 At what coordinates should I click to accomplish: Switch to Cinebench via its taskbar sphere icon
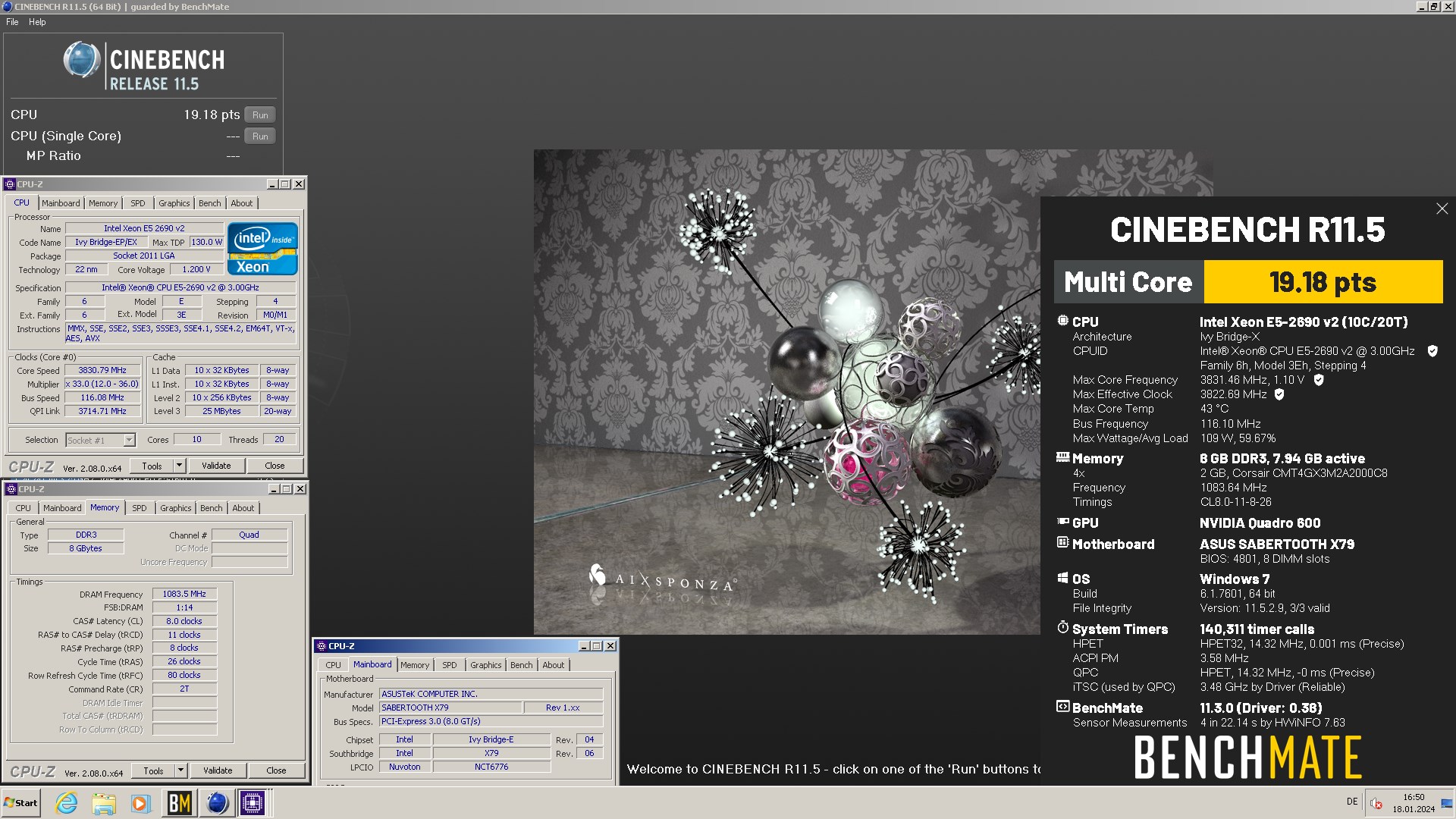(x=217, y=803)
